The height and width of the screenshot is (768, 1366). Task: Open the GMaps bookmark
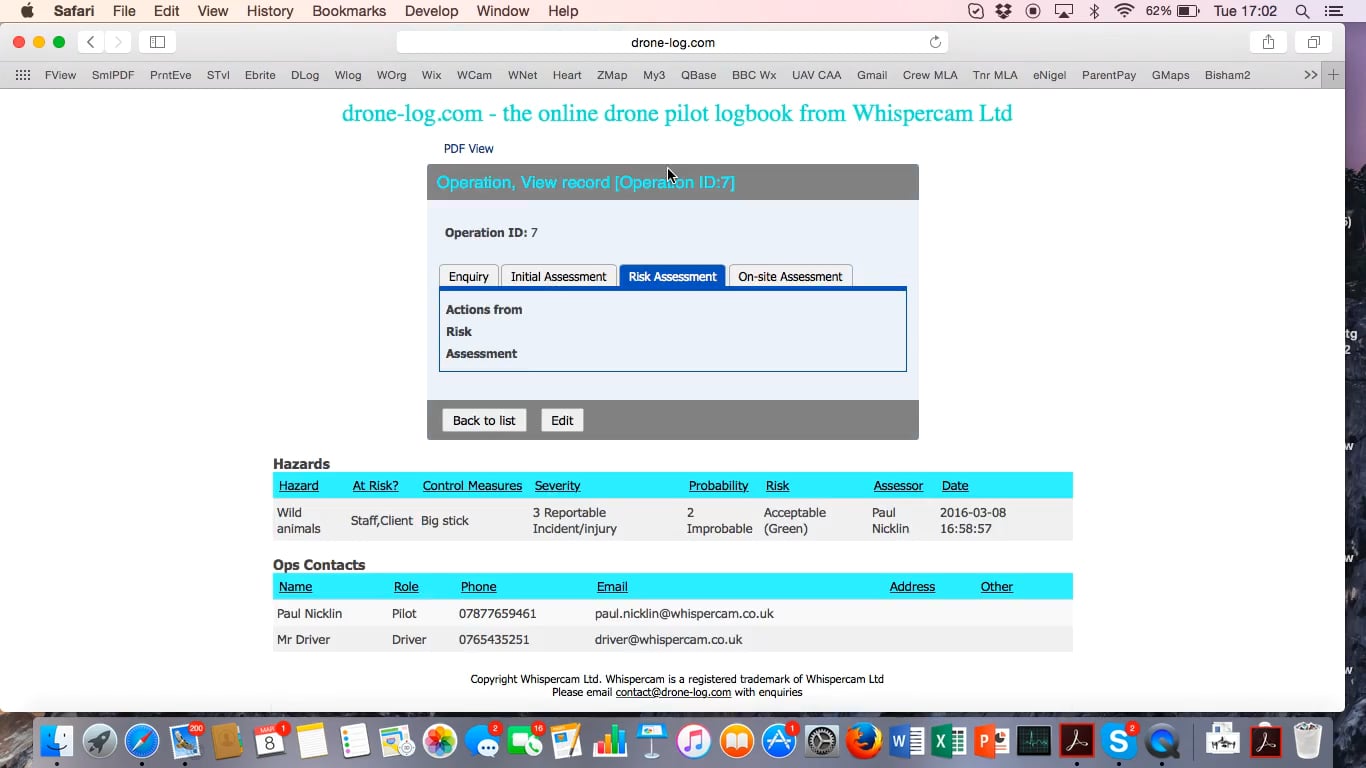[1170, 75]
